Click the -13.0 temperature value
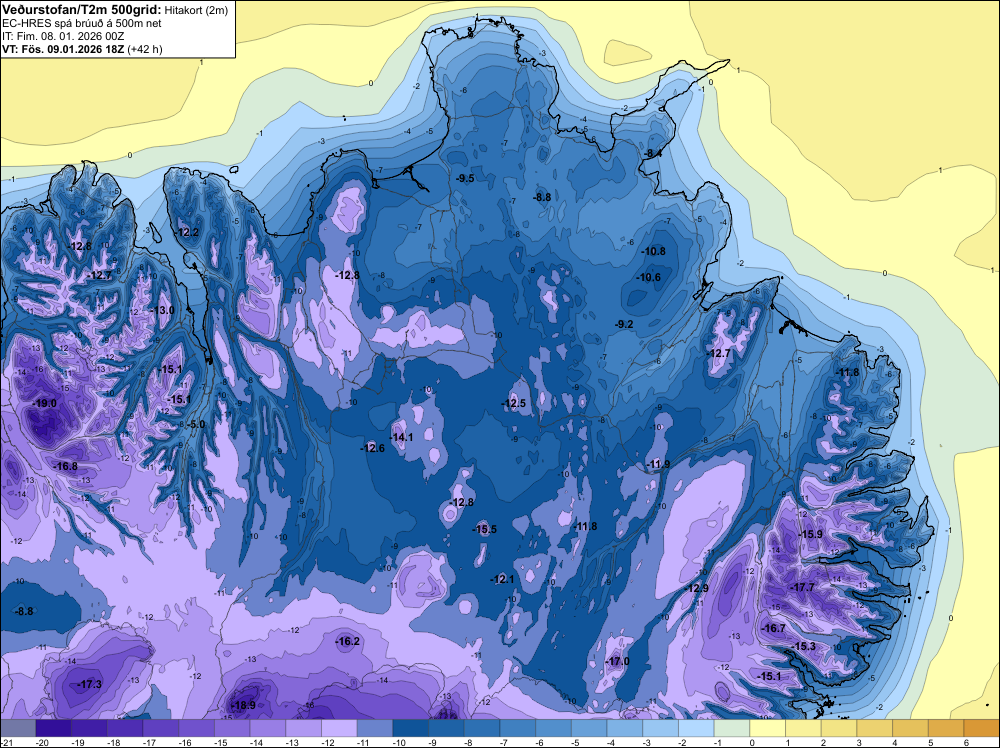Image resolution: width=1000 pixels, height=748 pixels. click(x=163, y=311)
